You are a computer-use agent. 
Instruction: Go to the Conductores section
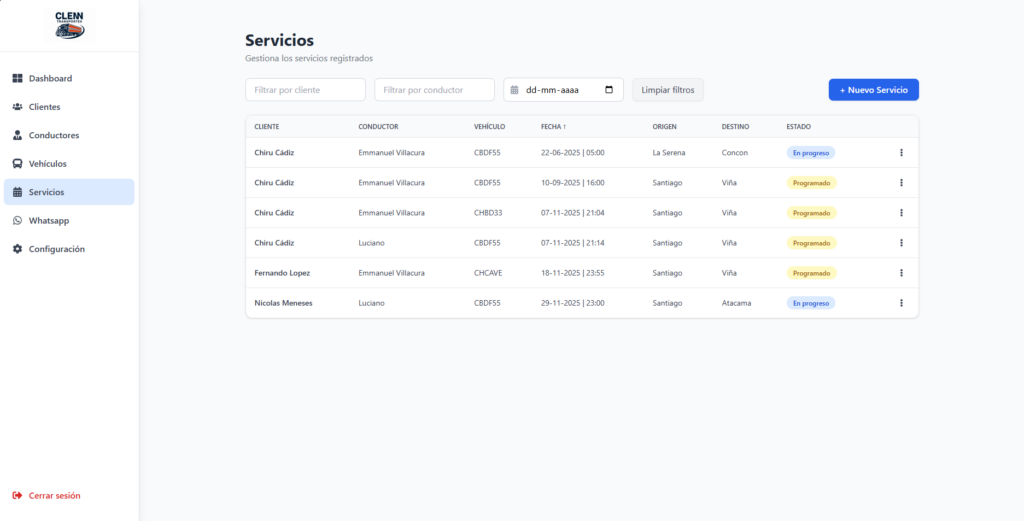[x=54, y=135]
